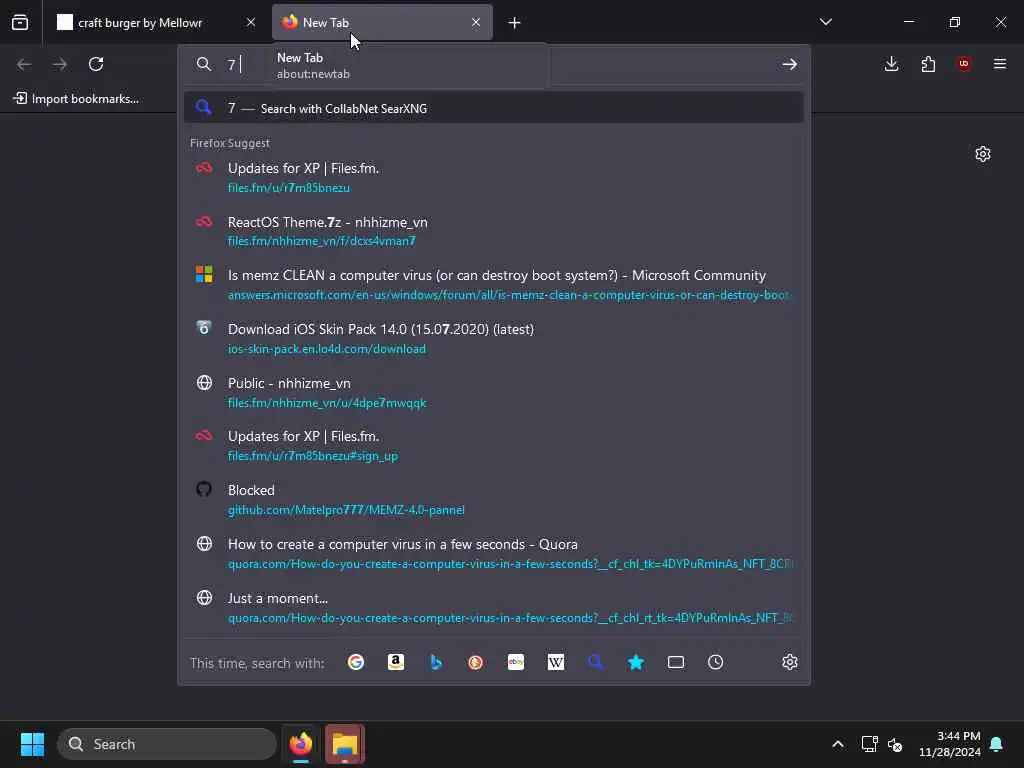Search open tabs with the tab icon

click(x=676, y=662)
